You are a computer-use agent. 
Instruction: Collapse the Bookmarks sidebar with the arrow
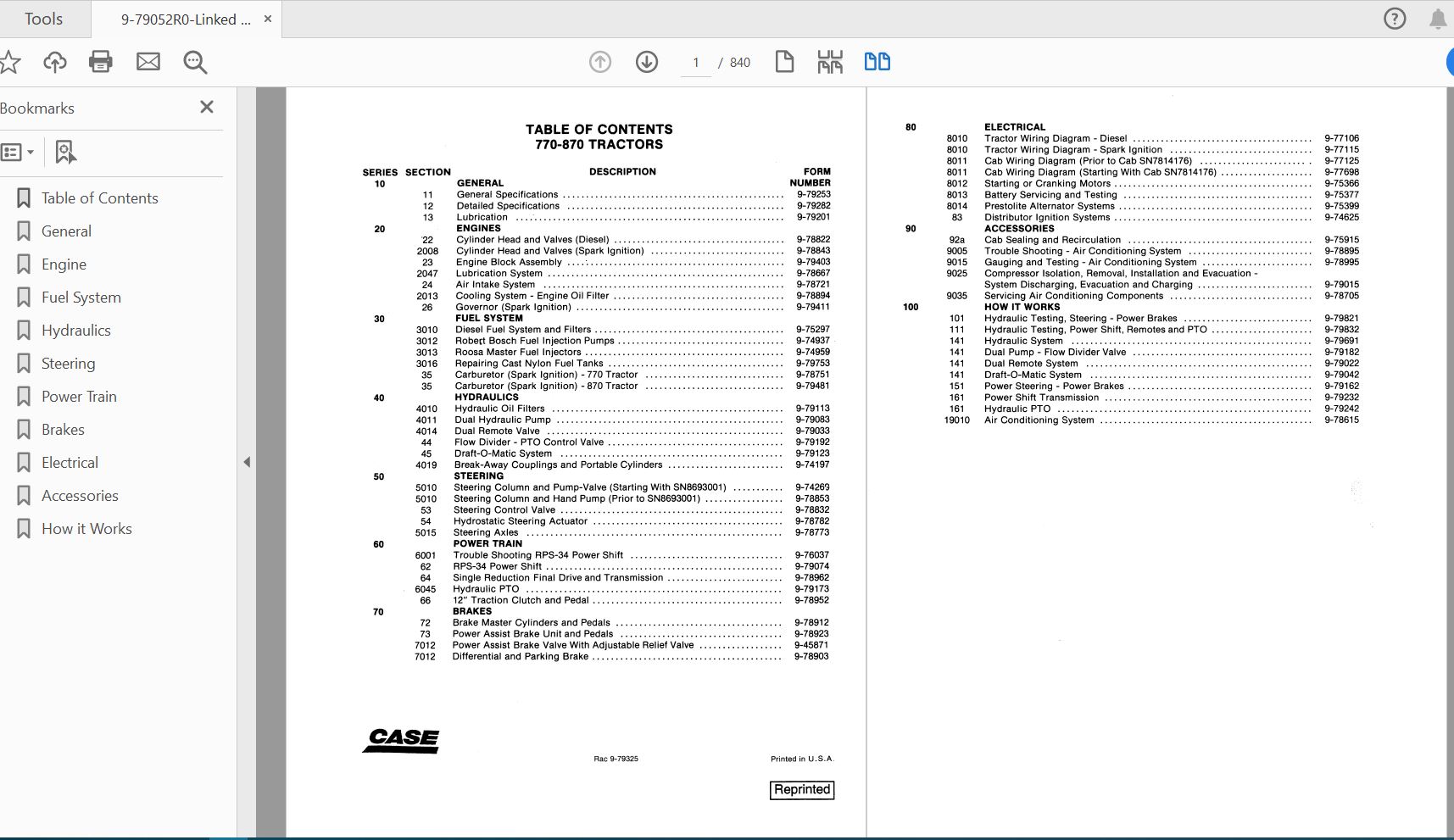tap(247, 462)
